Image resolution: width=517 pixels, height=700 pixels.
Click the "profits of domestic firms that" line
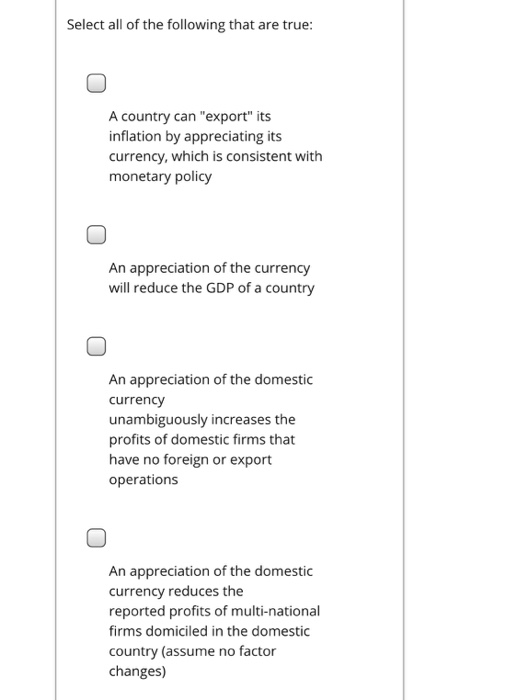coord(202,440)
